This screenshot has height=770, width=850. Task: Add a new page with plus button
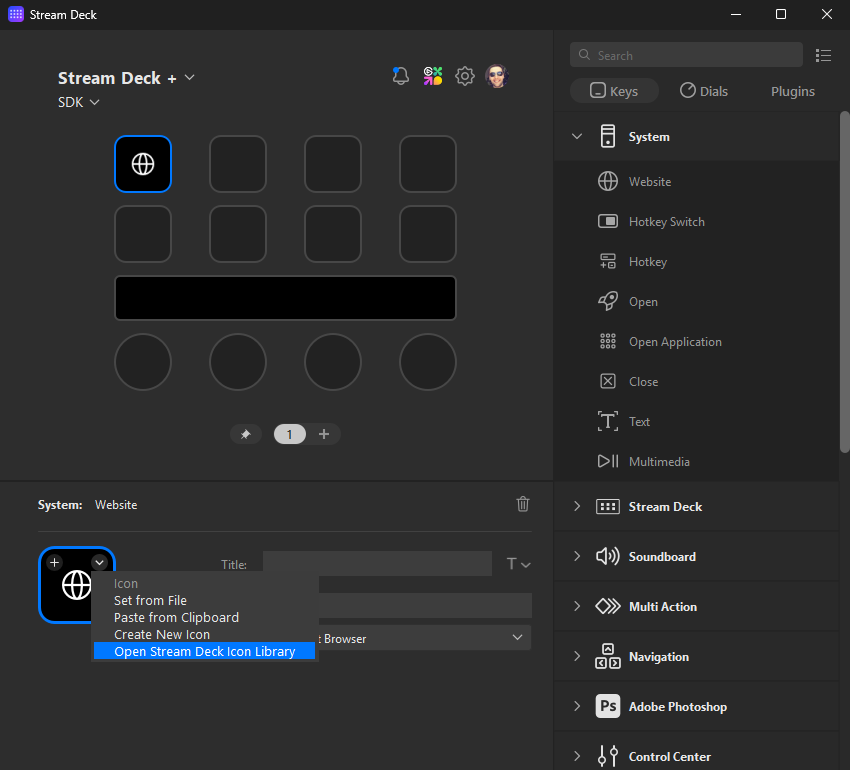(x=324, y=434)
